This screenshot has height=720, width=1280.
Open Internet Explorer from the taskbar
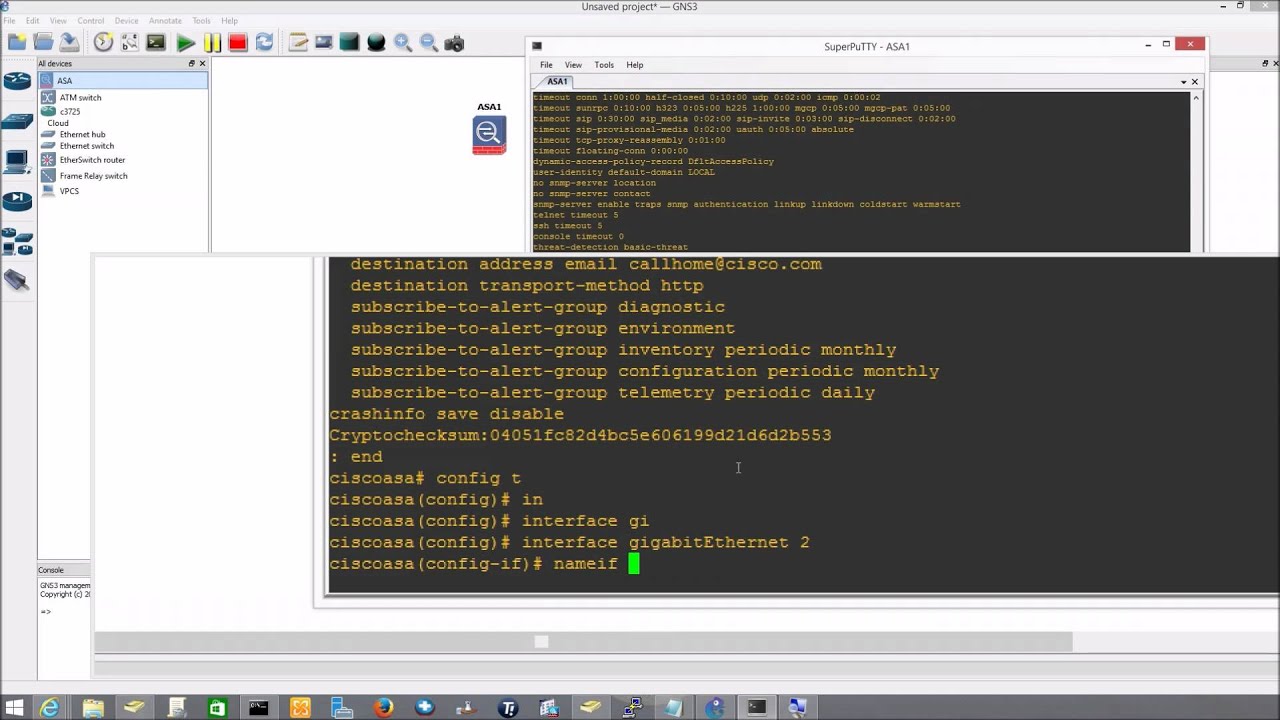point(50,708)
